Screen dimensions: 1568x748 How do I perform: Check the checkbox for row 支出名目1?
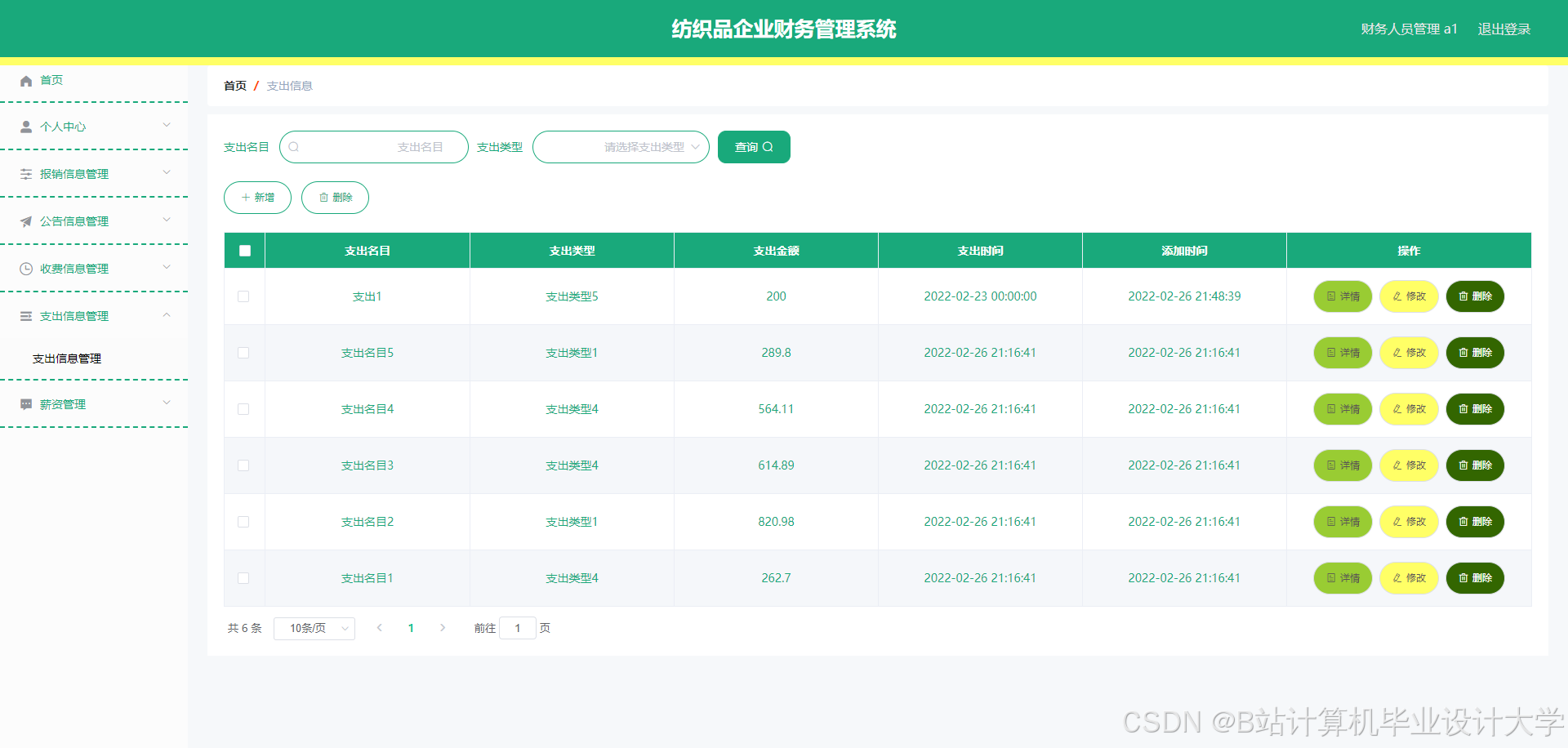point(243,578)
